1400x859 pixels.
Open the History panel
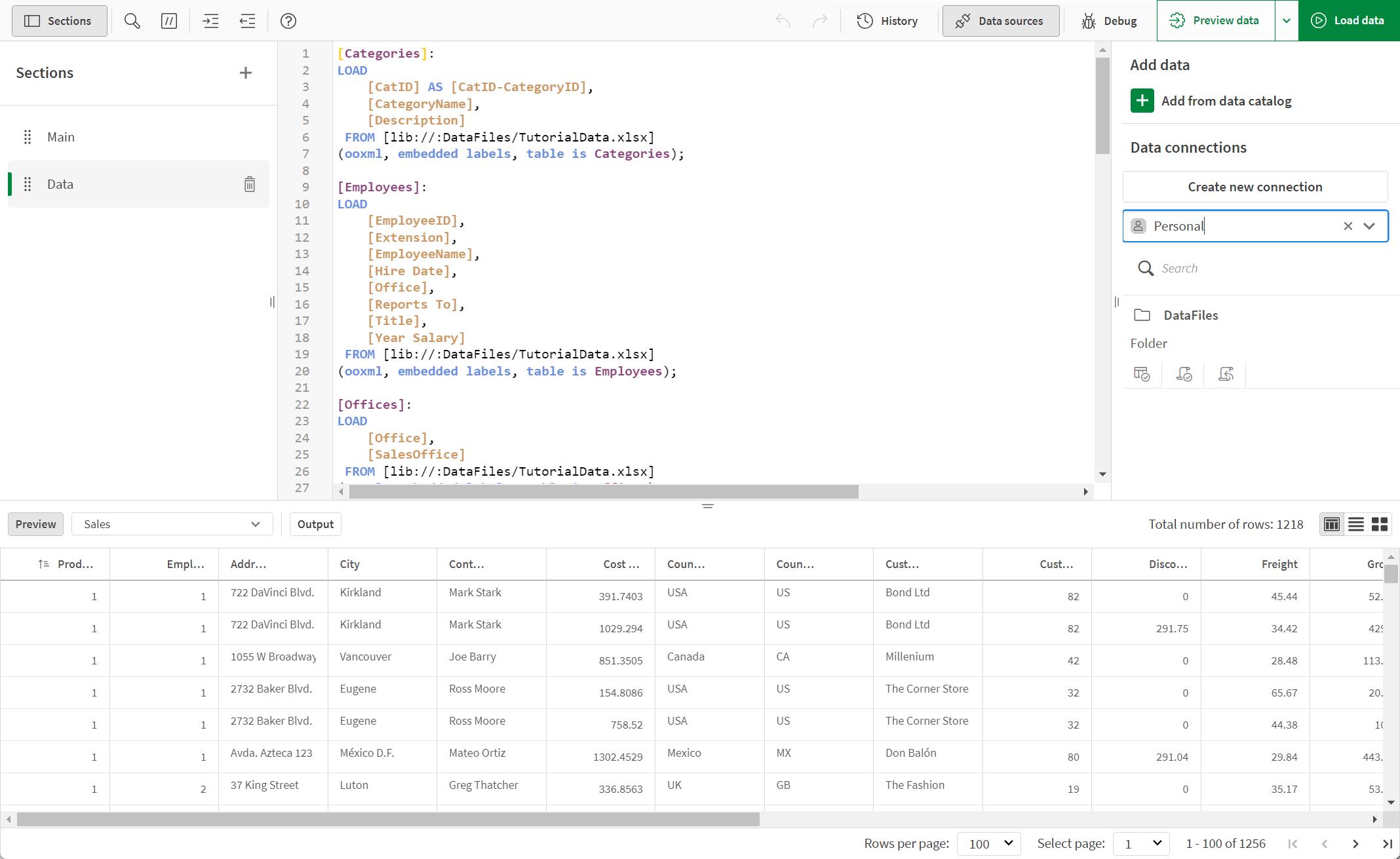tap(887, 21)
